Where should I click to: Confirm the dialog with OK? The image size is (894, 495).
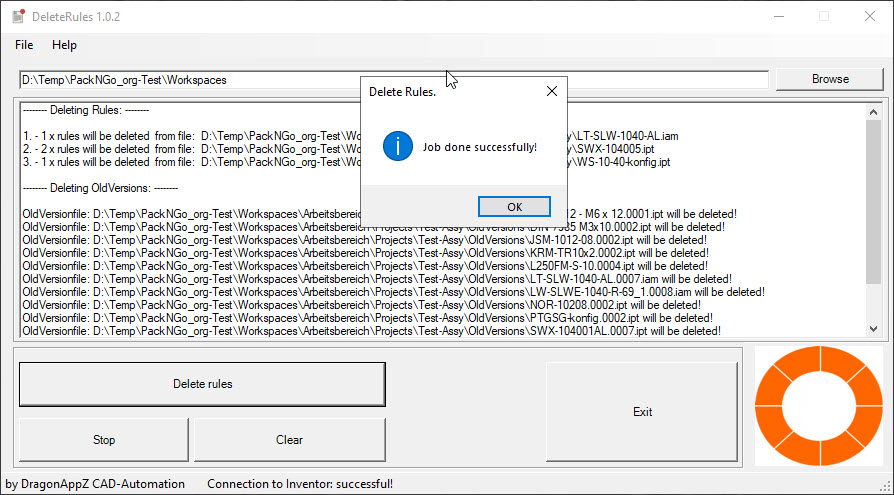[514, 207]
